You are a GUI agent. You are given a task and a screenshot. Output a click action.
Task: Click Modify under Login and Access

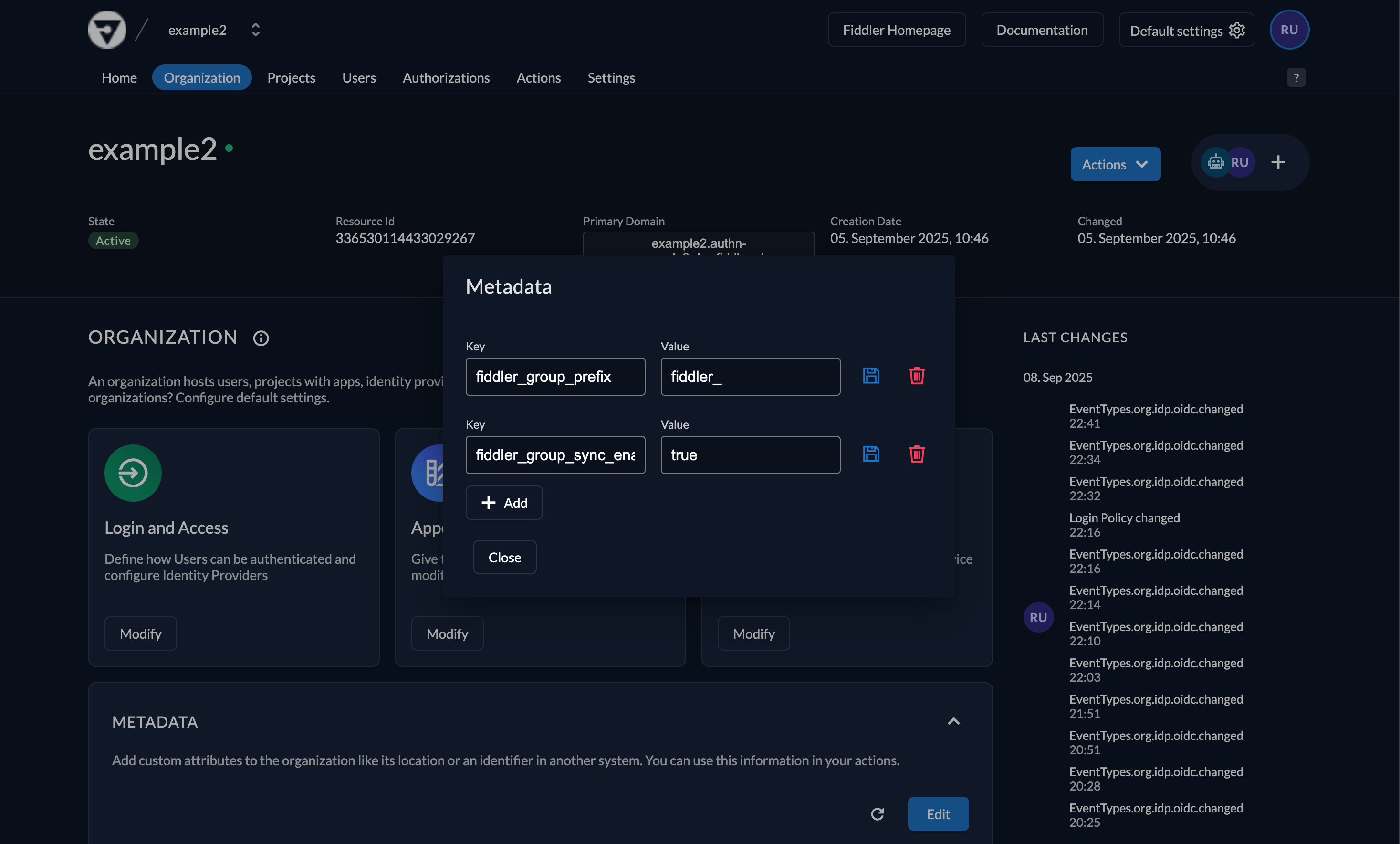point(140,633)
